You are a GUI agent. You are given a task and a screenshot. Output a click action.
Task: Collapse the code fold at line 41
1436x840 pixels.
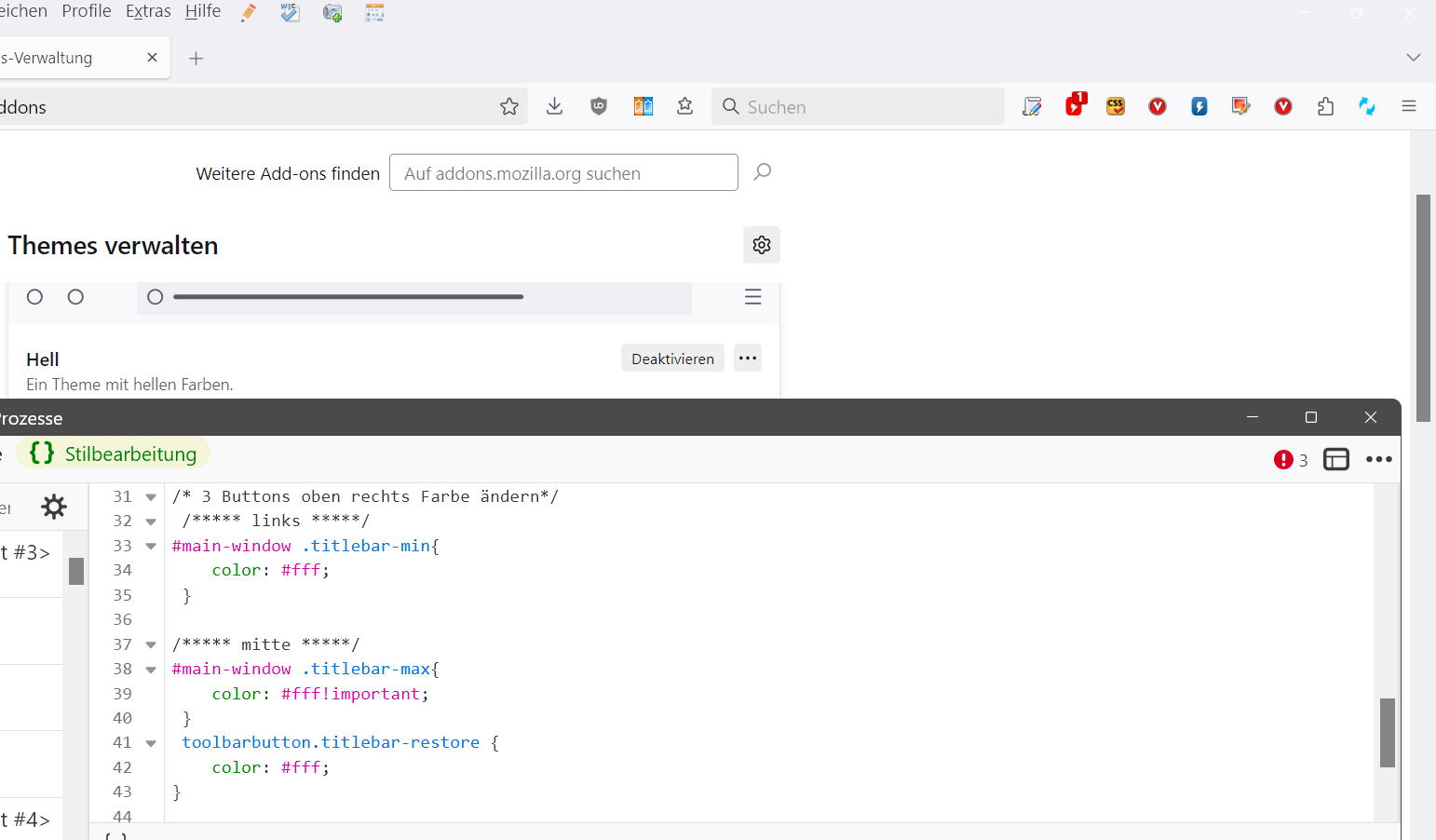[x=151, y=743]
